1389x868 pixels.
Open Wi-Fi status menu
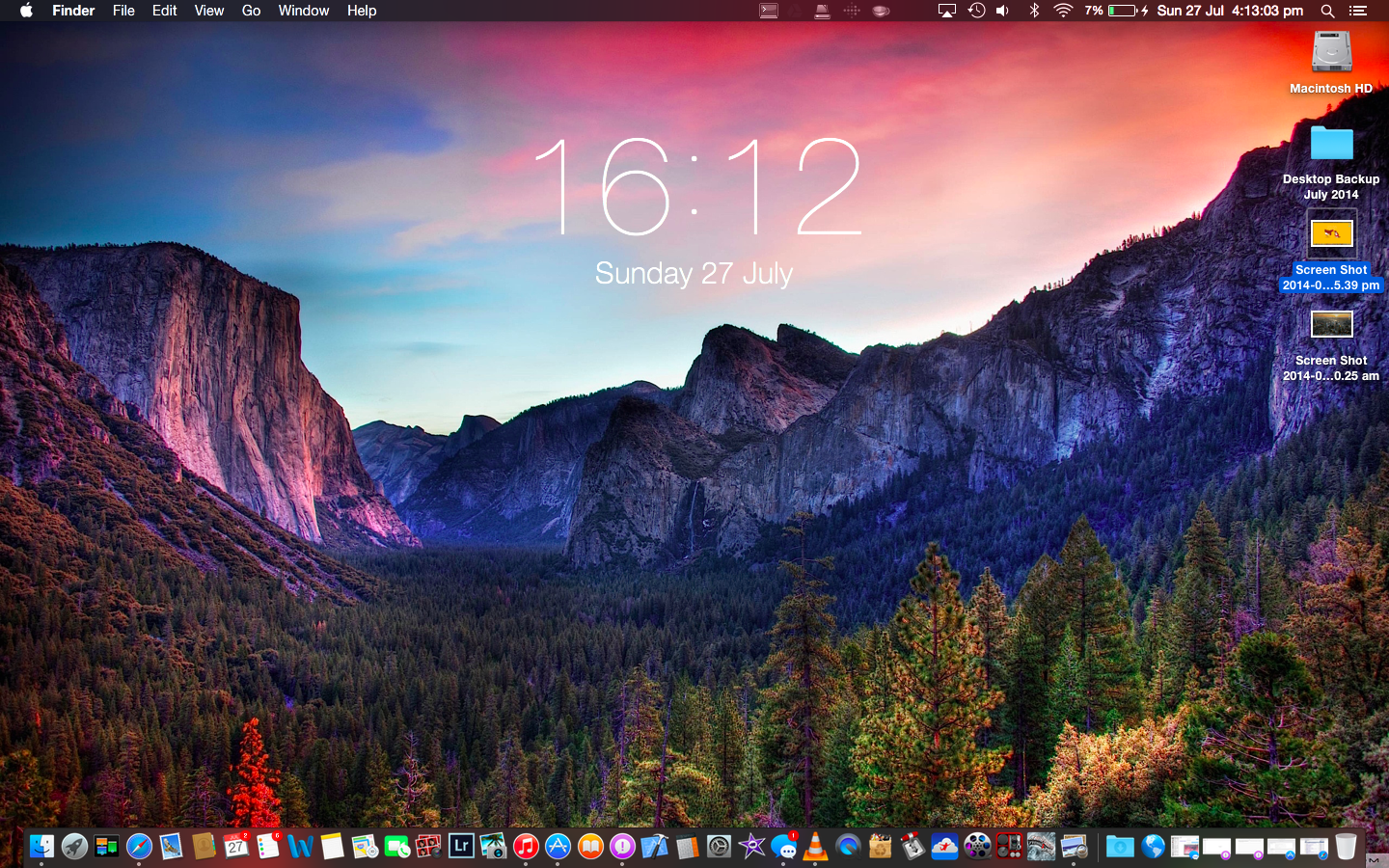pyautogui.click(x=1063, y=11)
